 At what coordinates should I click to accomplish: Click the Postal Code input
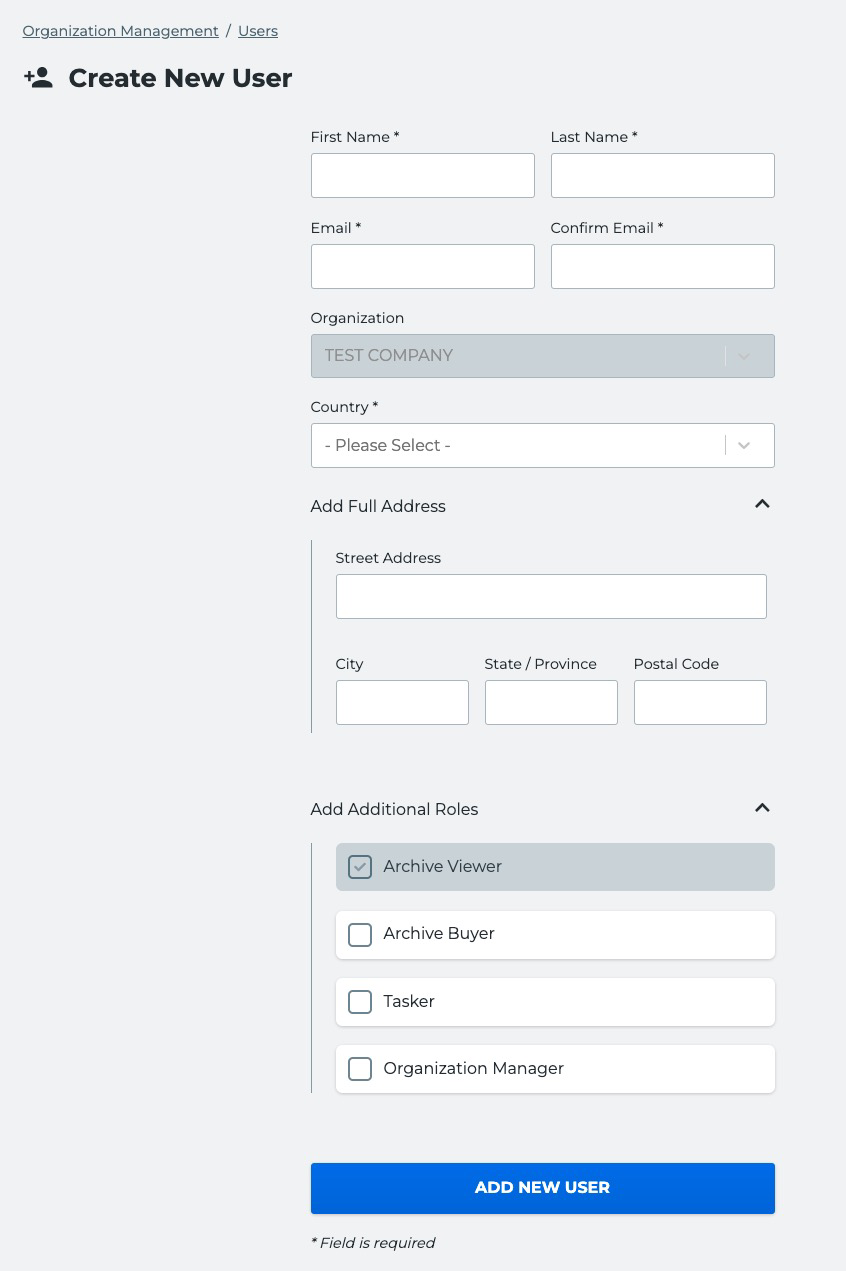coord(700,703)
